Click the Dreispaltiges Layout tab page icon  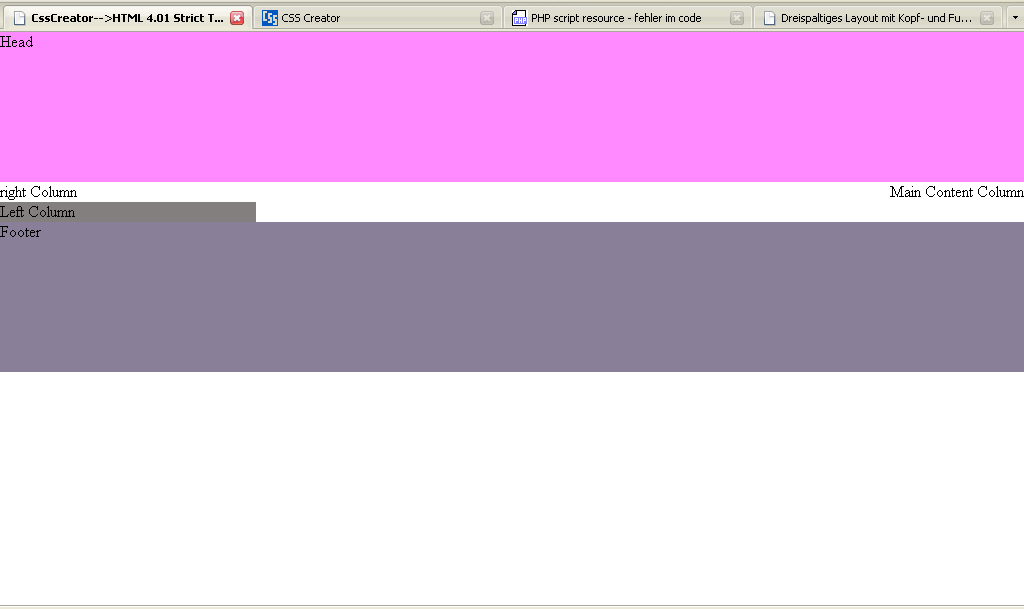[769, 18]
